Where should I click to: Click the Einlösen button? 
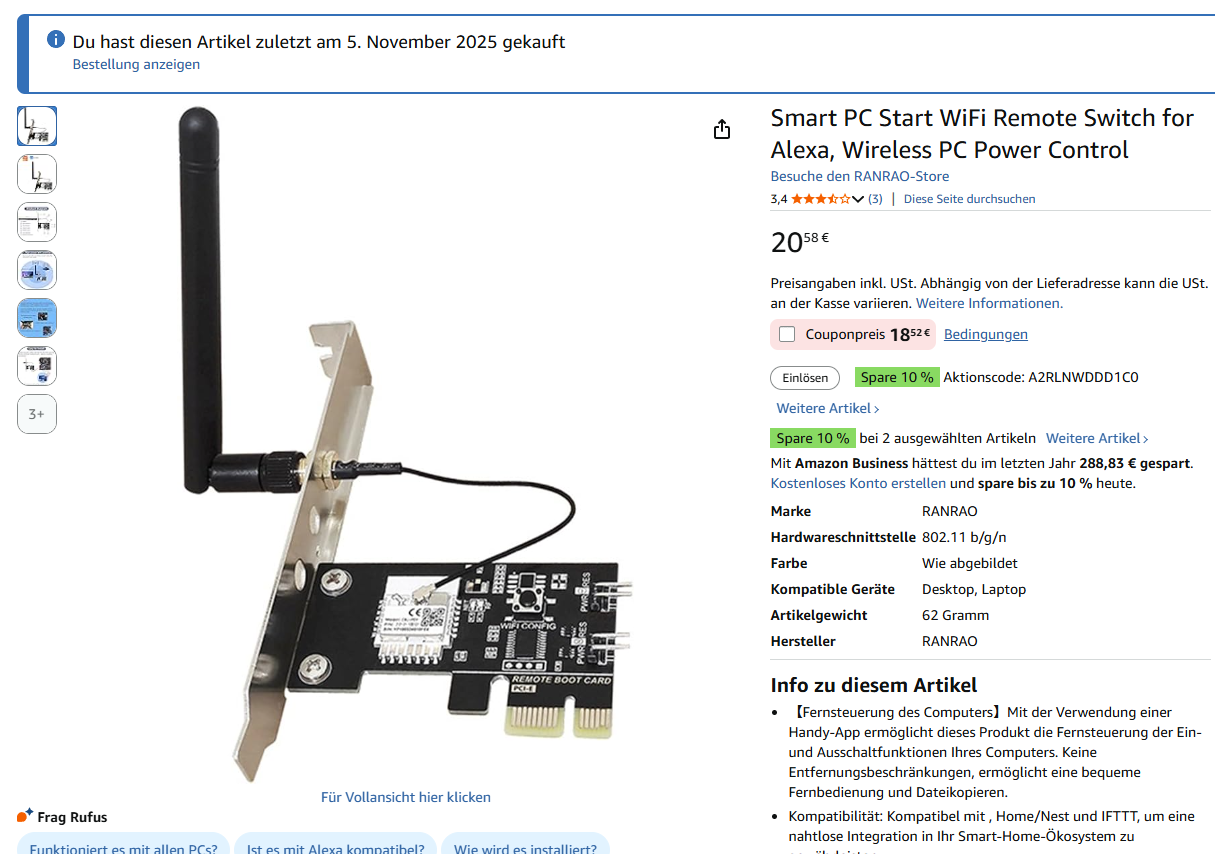click(x=805, y=378)
